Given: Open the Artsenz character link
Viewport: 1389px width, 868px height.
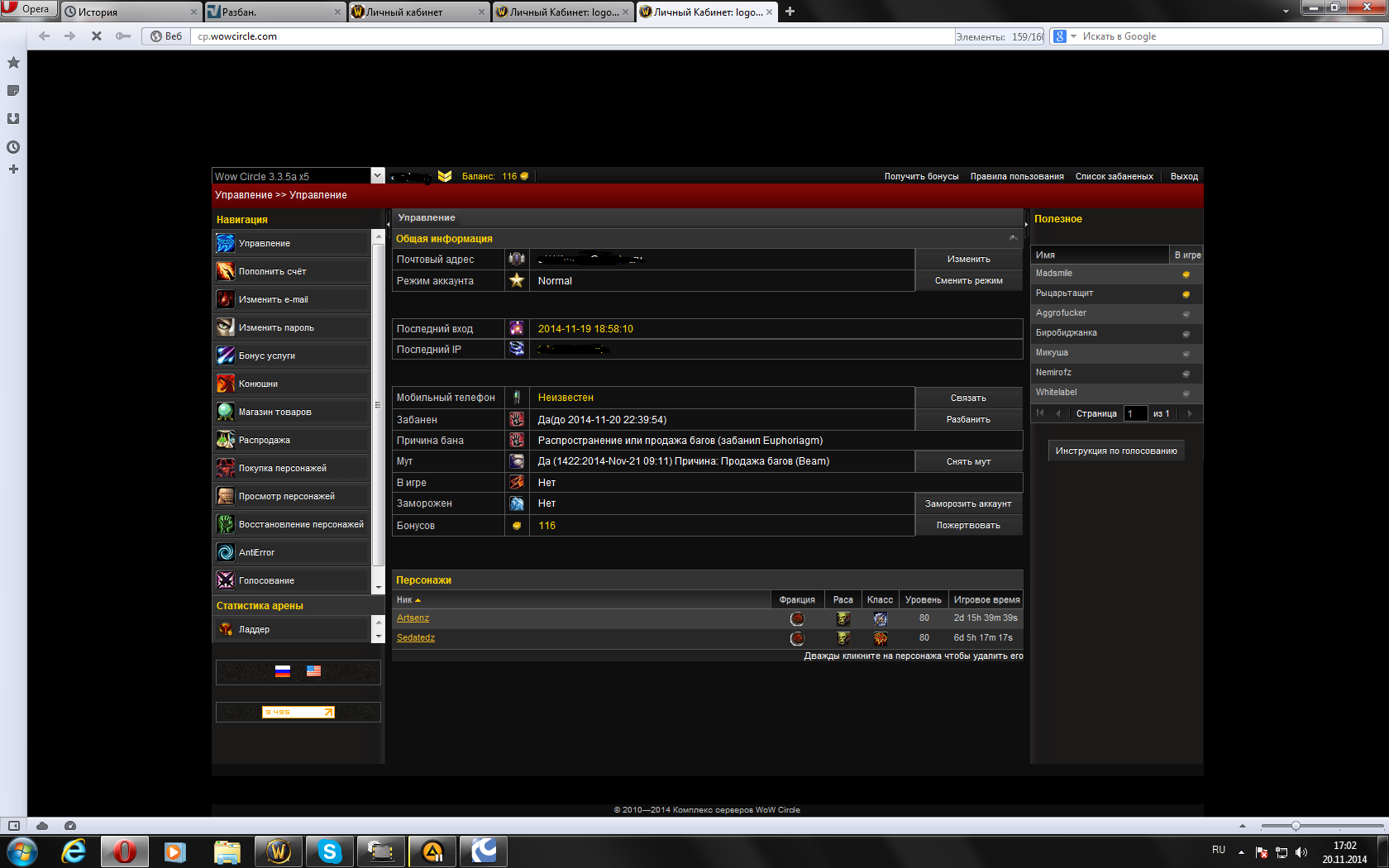Looking at the screenshot, I should (x=413, y=618).
